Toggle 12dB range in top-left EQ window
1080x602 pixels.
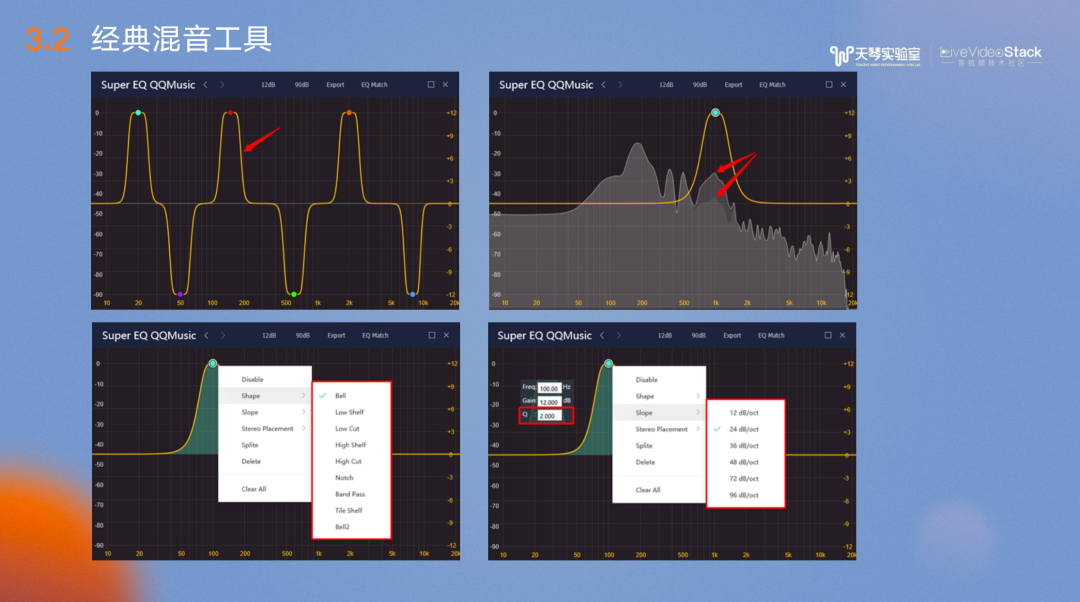click(268, 85)
